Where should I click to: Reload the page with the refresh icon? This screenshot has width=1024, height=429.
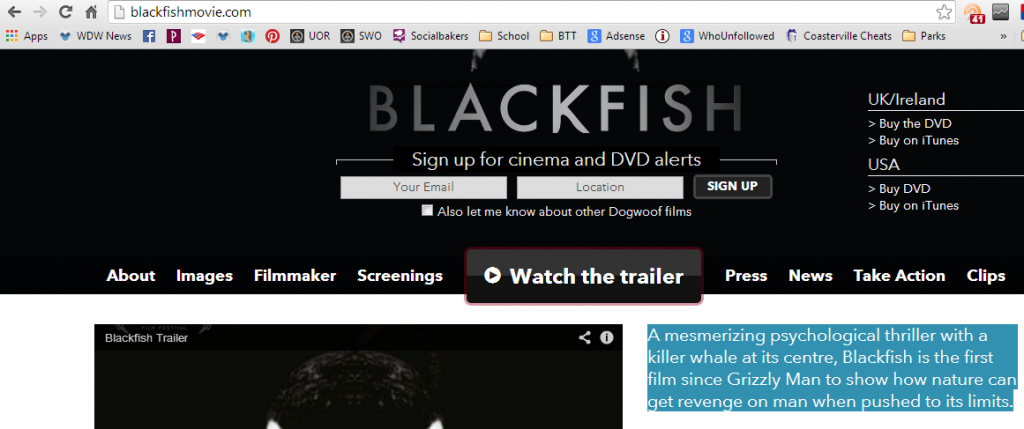pyautogui.click(x=65, y=12)
